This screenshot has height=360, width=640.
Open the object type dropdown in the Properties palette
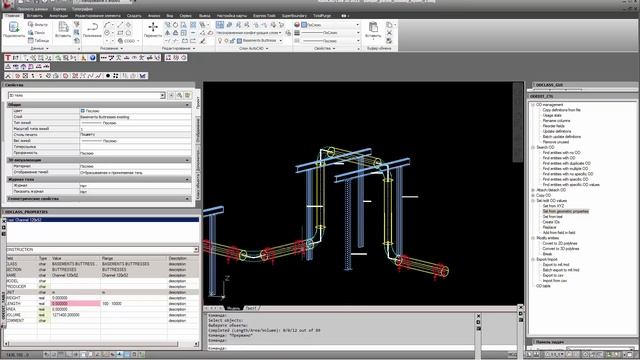(x=162, y=95)
